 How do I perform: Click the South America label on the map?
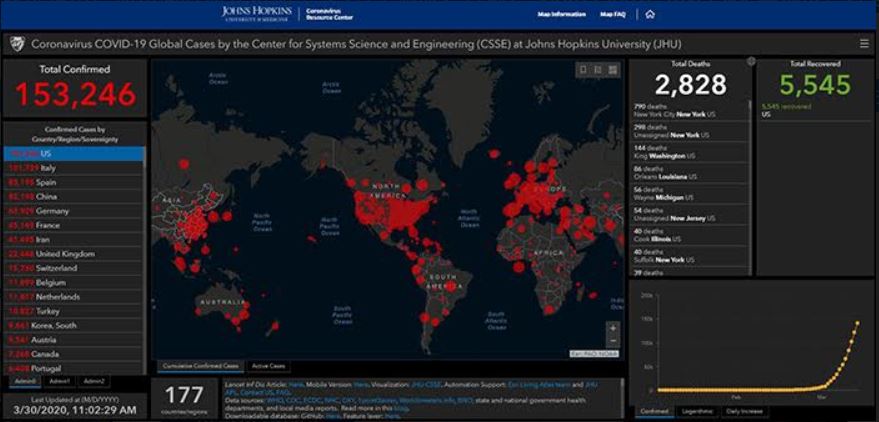[443, 281]
